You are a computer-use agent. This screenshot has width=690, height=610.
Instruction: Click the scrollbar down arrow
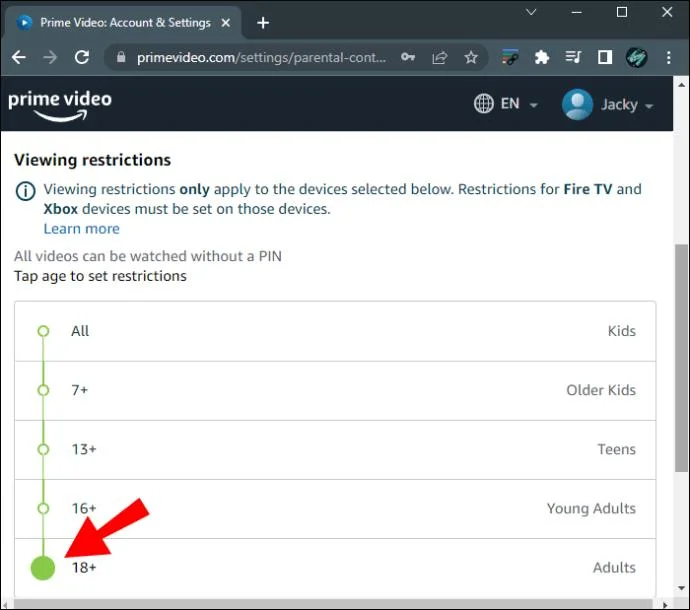click(x=682, y=588)
